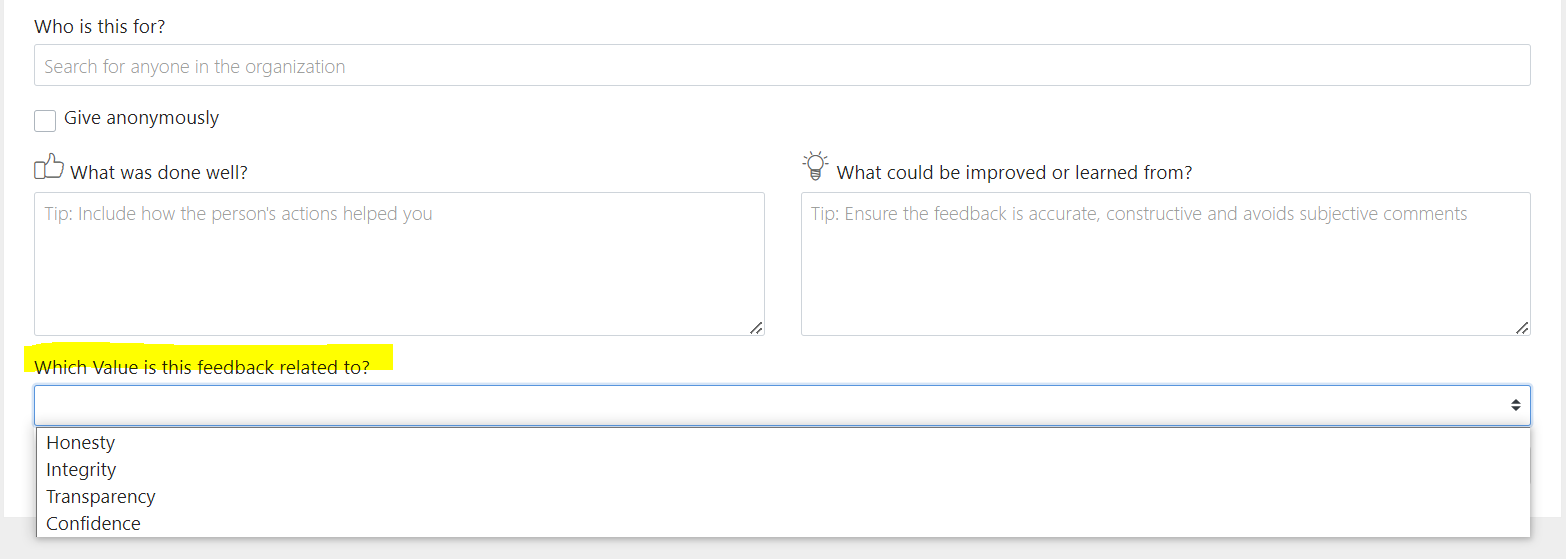Screen dimensions: 1566x559
Task: Tick the Give anonymously checkbox
Action: pyautogui.click(x=45, y=120)
